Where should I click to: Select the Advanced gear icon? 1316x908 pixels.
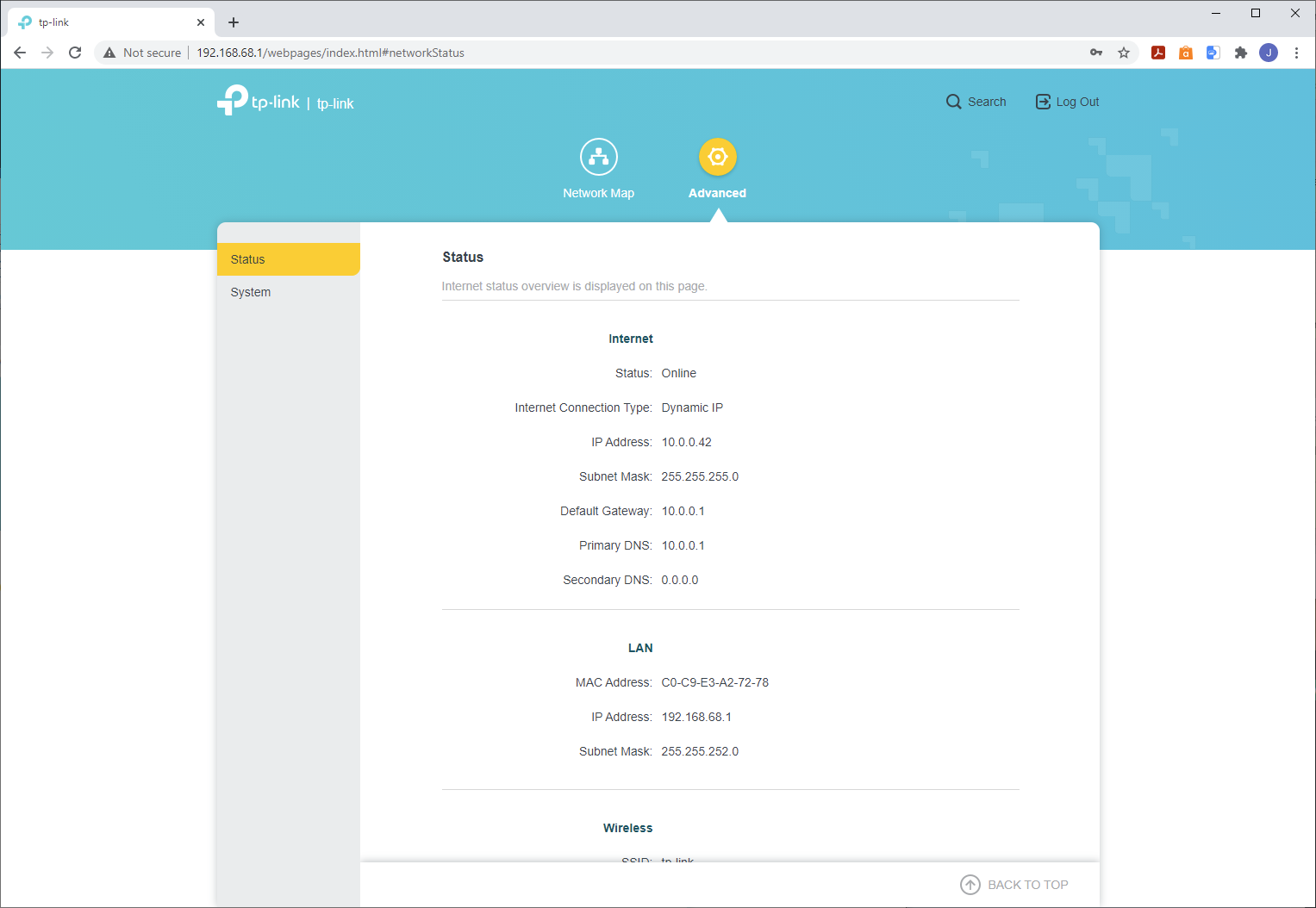pyautogui.click(x=718, y=157)
